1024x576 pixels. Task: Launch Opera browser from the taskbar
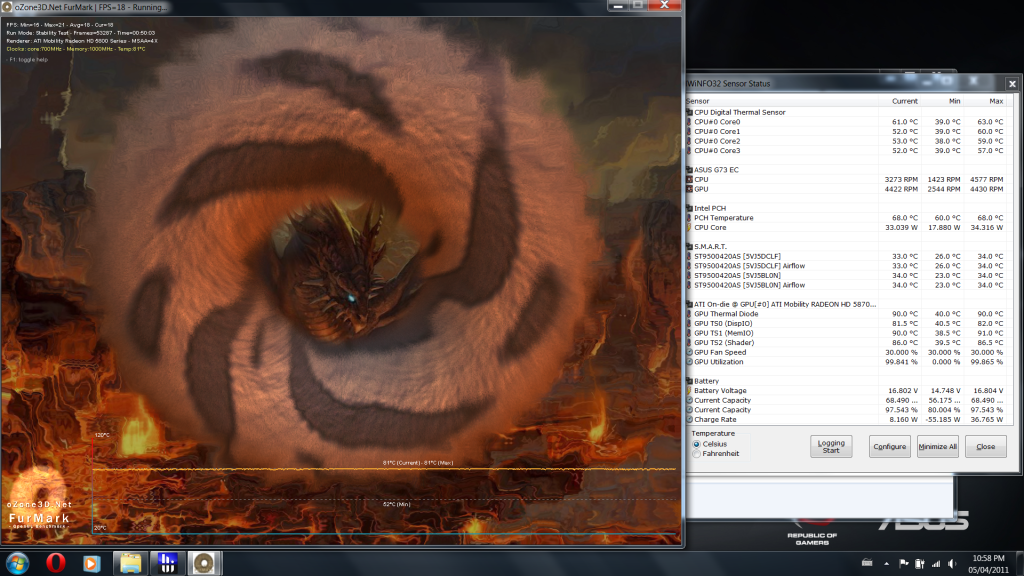coord(56,562)
